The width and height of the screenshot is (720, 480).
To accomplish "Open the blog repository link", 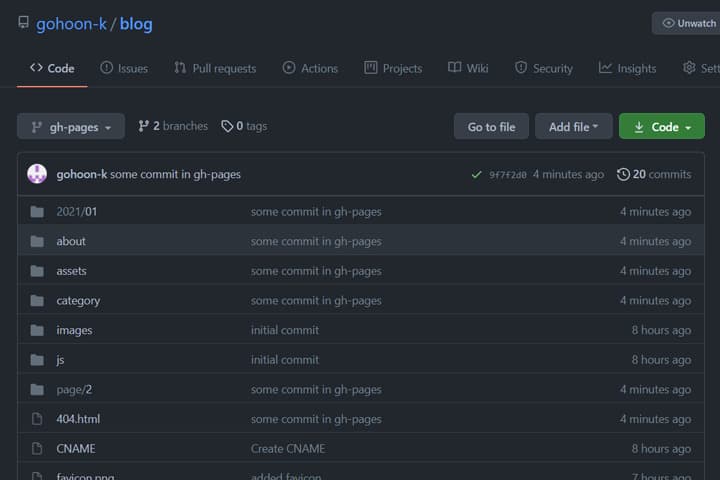I will coord(136,24).
